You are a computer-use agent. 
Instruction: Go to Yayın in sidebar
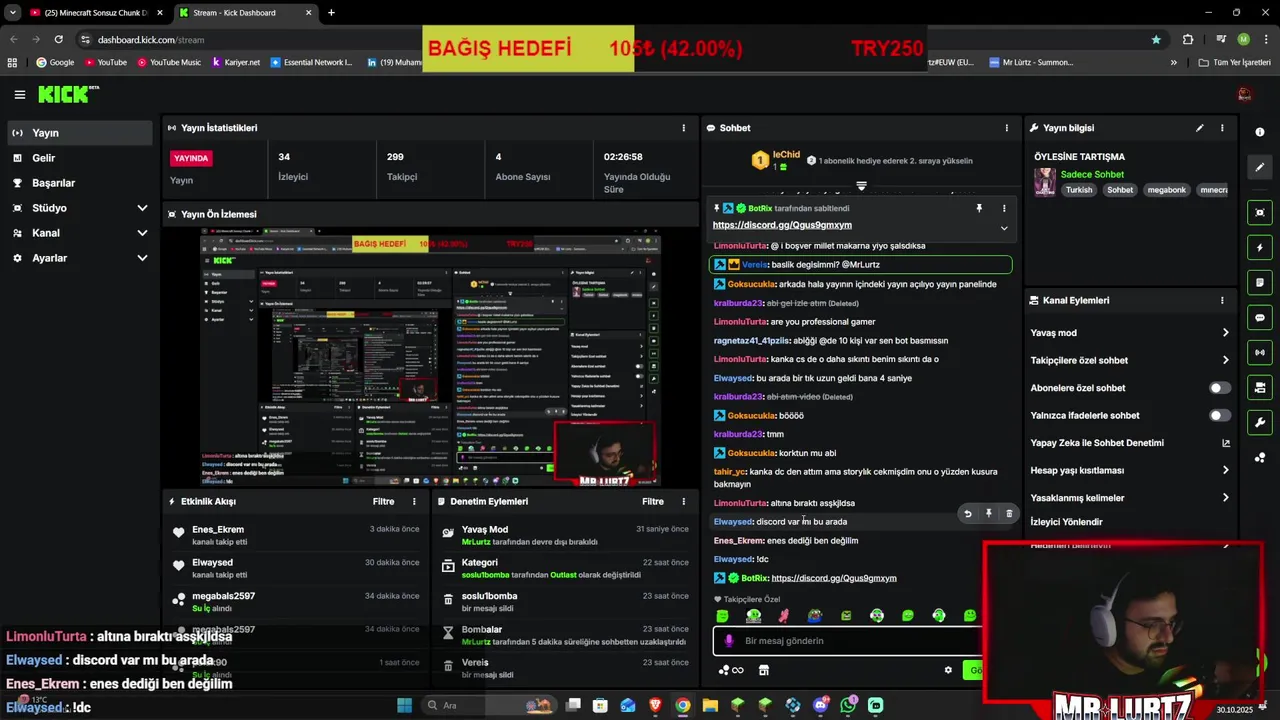click(x=78, y=133)
